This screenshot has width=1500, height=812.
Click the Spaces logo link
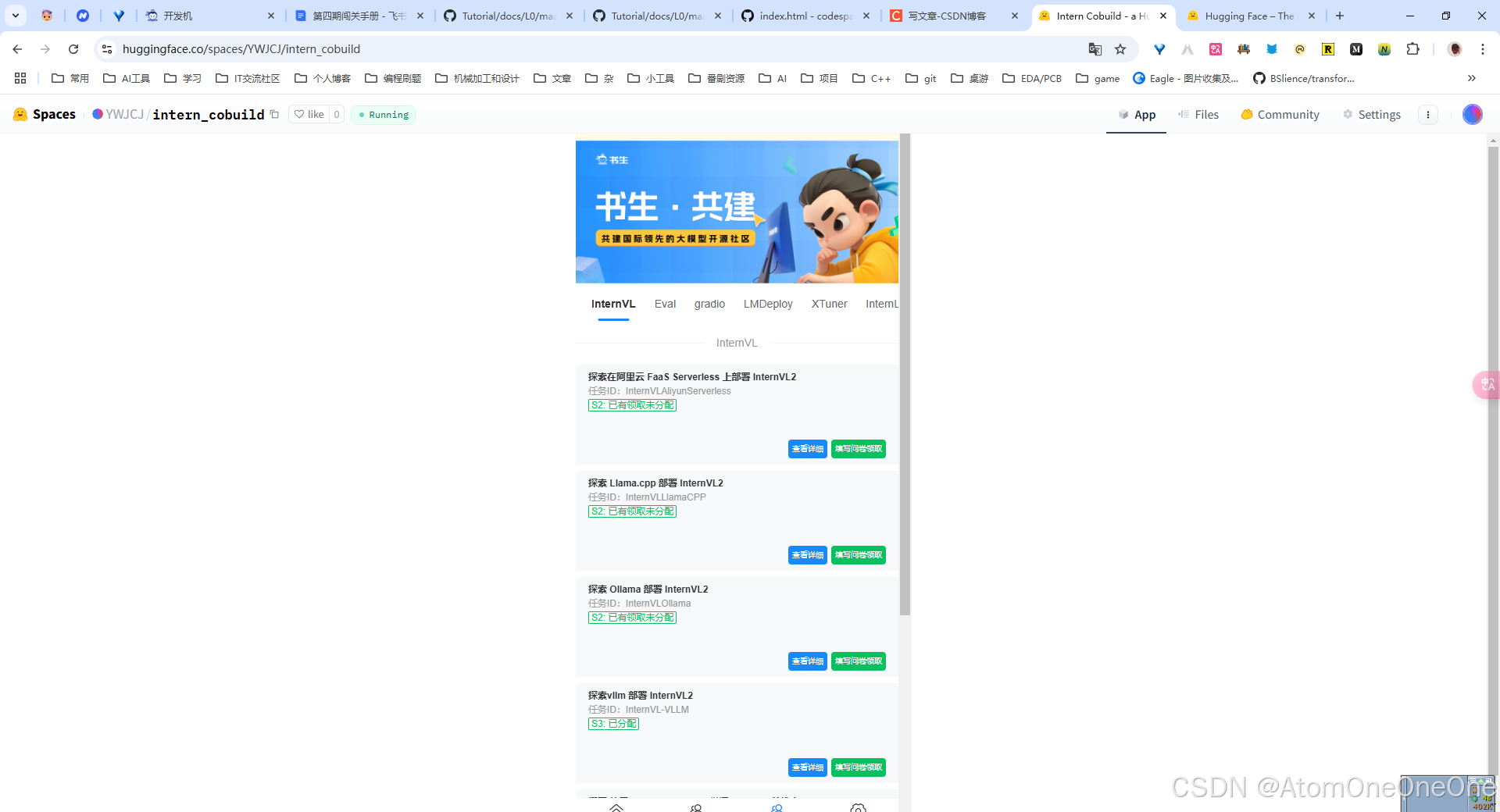45,114
